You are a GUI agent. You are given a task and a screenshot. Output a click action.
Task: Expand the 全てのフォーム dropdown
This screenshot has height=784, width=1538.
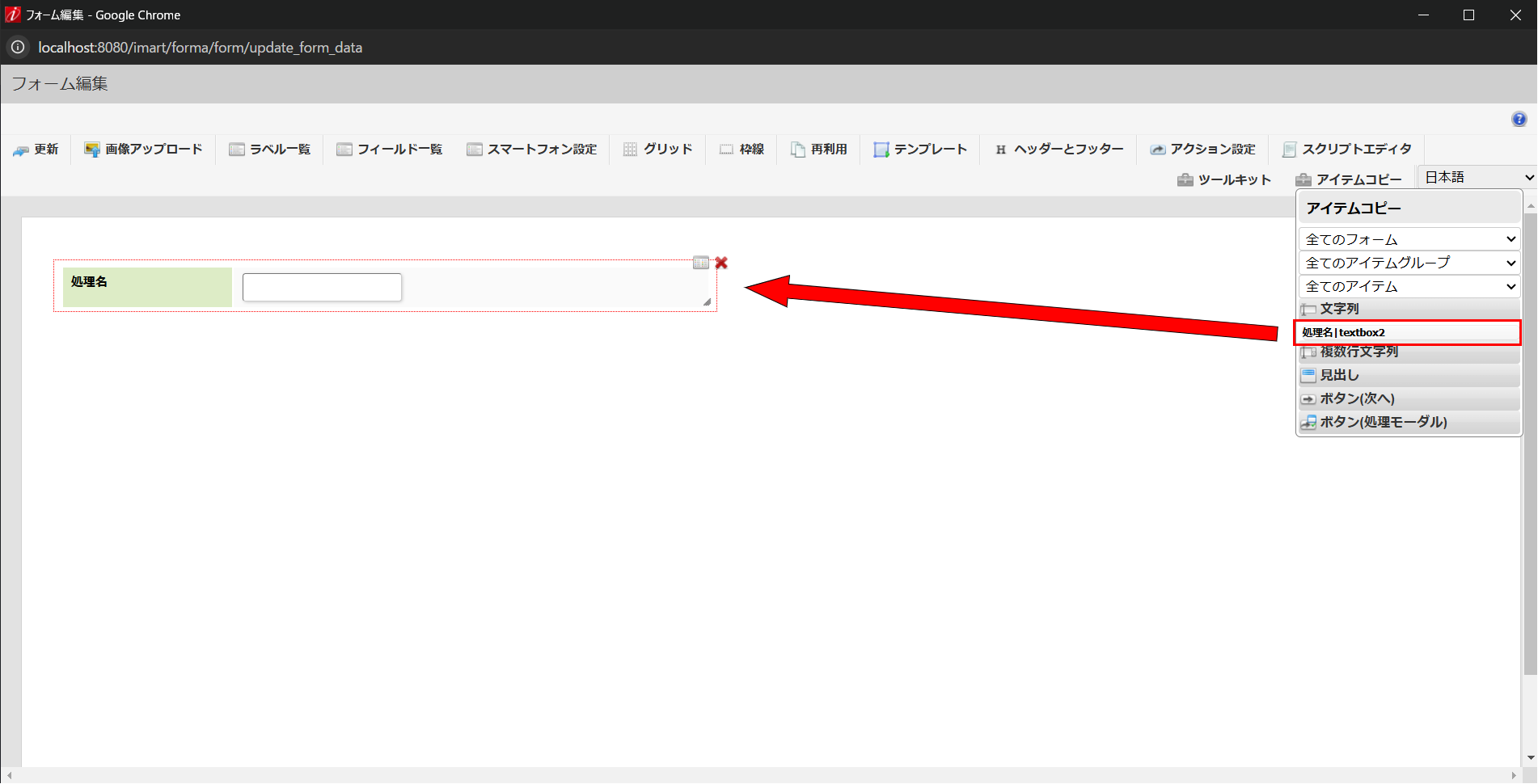point(1409,238)
